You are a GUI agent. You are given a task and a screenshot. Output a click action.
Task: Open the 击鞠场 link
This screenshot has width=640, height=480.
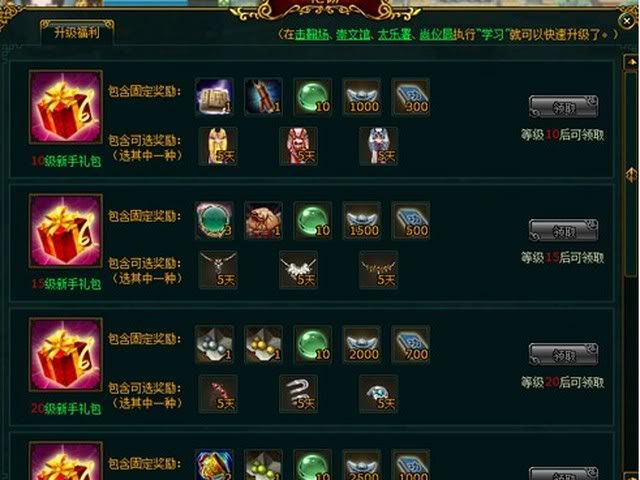click(312, 35)
